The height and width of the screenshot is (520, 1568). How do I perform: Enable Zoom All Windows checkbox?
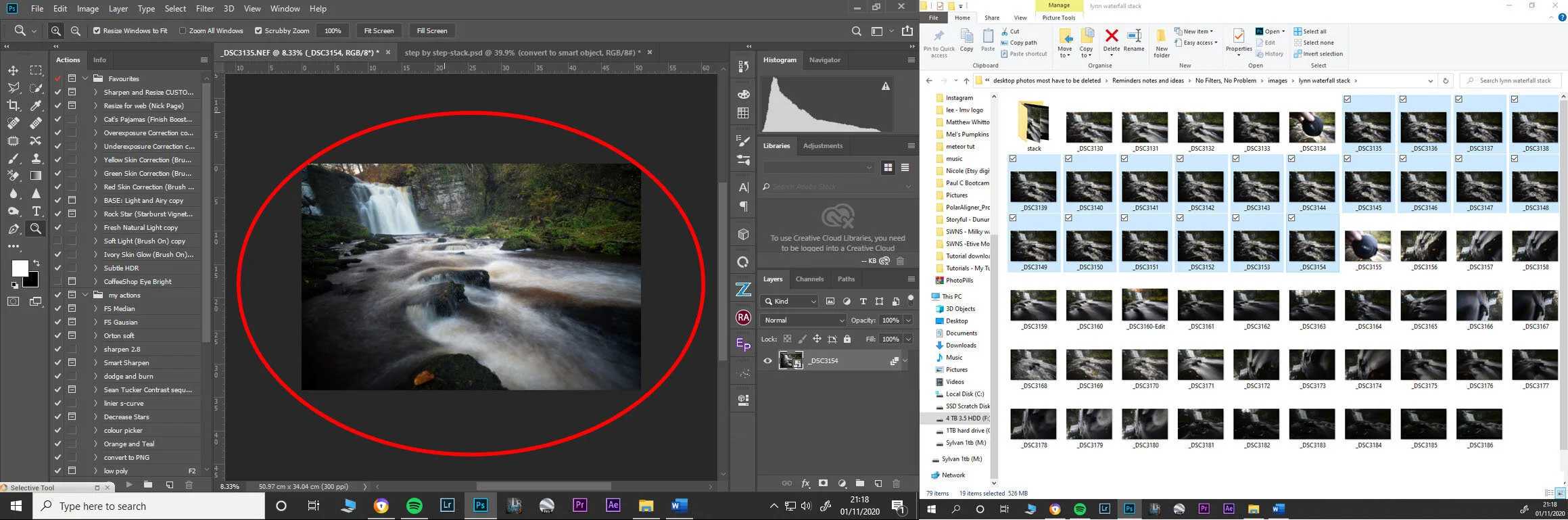tap(183, 30)
